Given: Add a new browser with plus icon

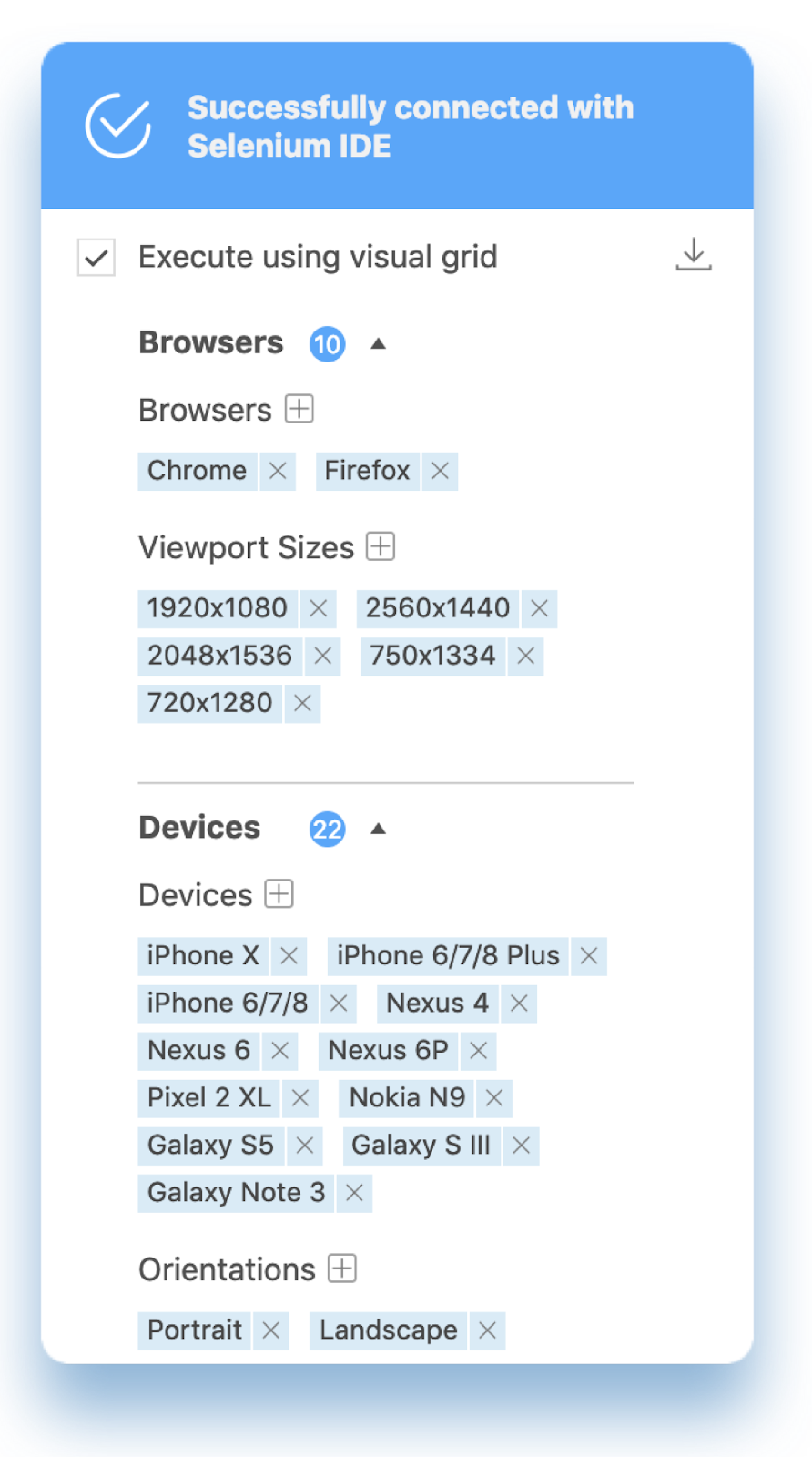Looking at the screenshot, I should pyautogui.click(x=299, y=409).
